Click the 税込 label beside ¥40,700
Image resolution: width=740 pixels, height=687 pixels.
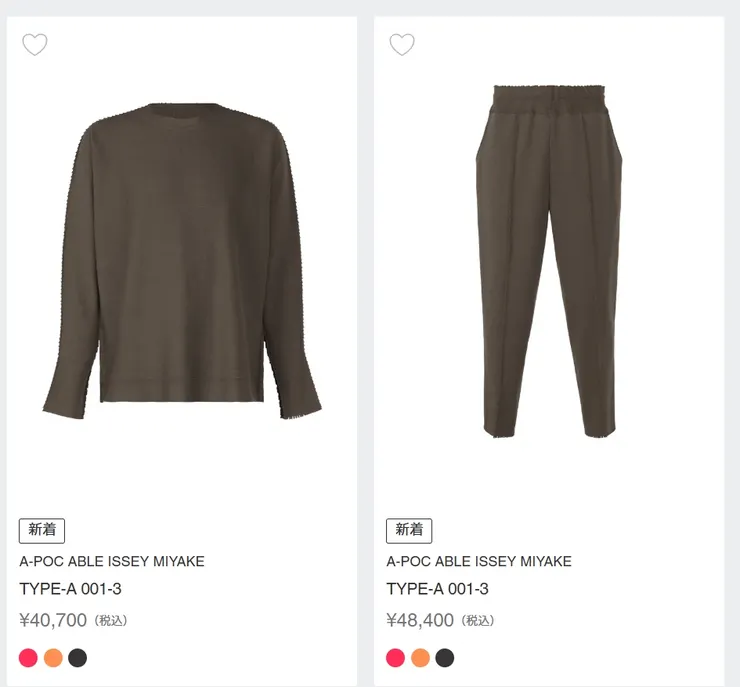[x=111, y=621]
